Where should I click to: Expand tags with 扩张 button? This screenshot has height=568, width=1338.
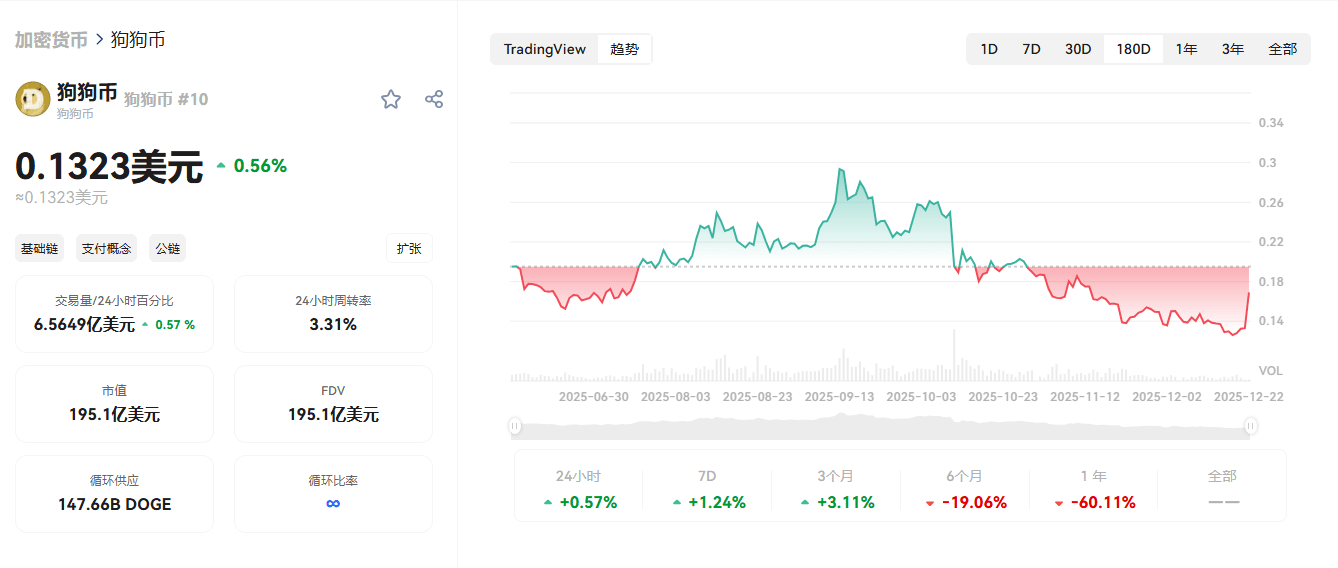tap(409, 249)
